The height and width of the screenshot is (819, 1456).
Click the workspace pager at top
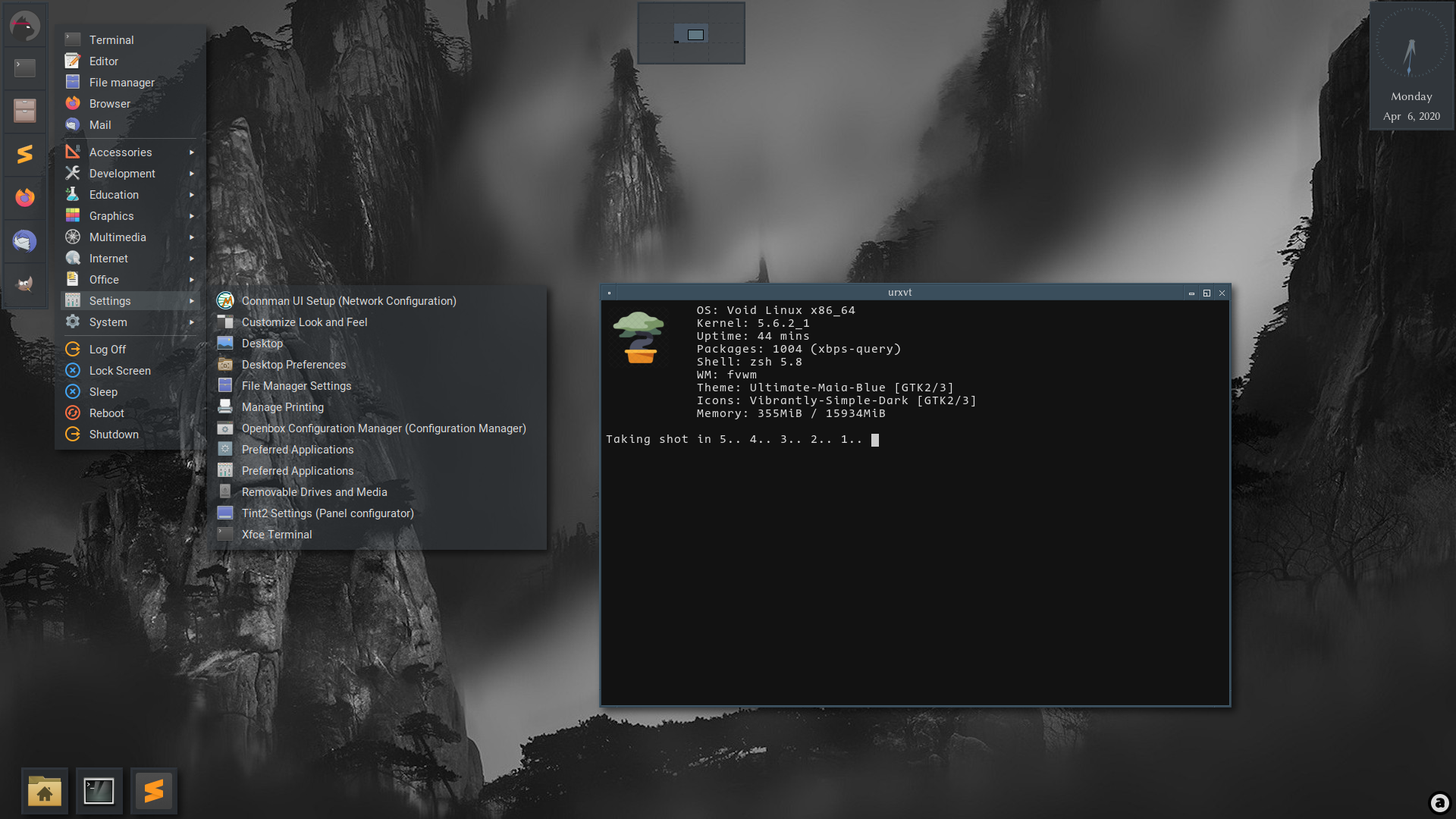pyautogui.click(x=691, y=33)
